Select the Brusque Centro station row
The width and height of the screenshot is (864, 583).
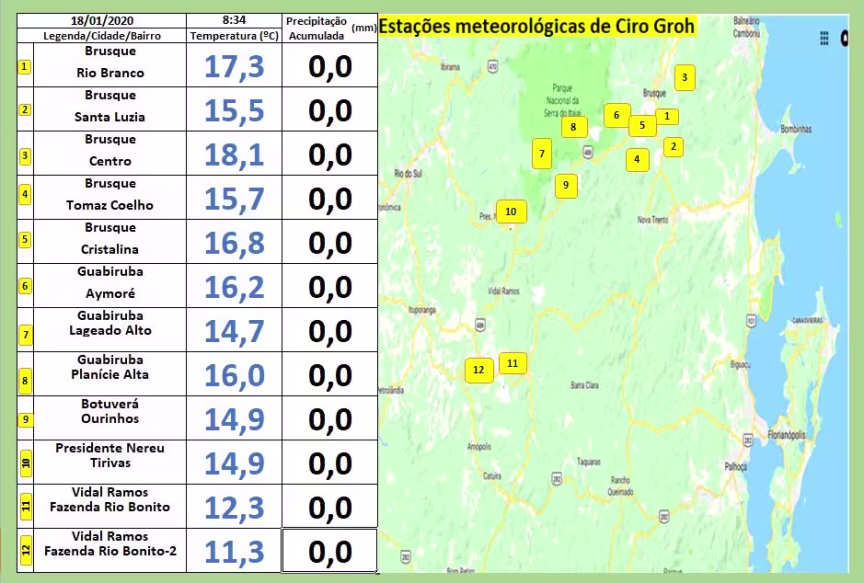[x=110, y=150]
